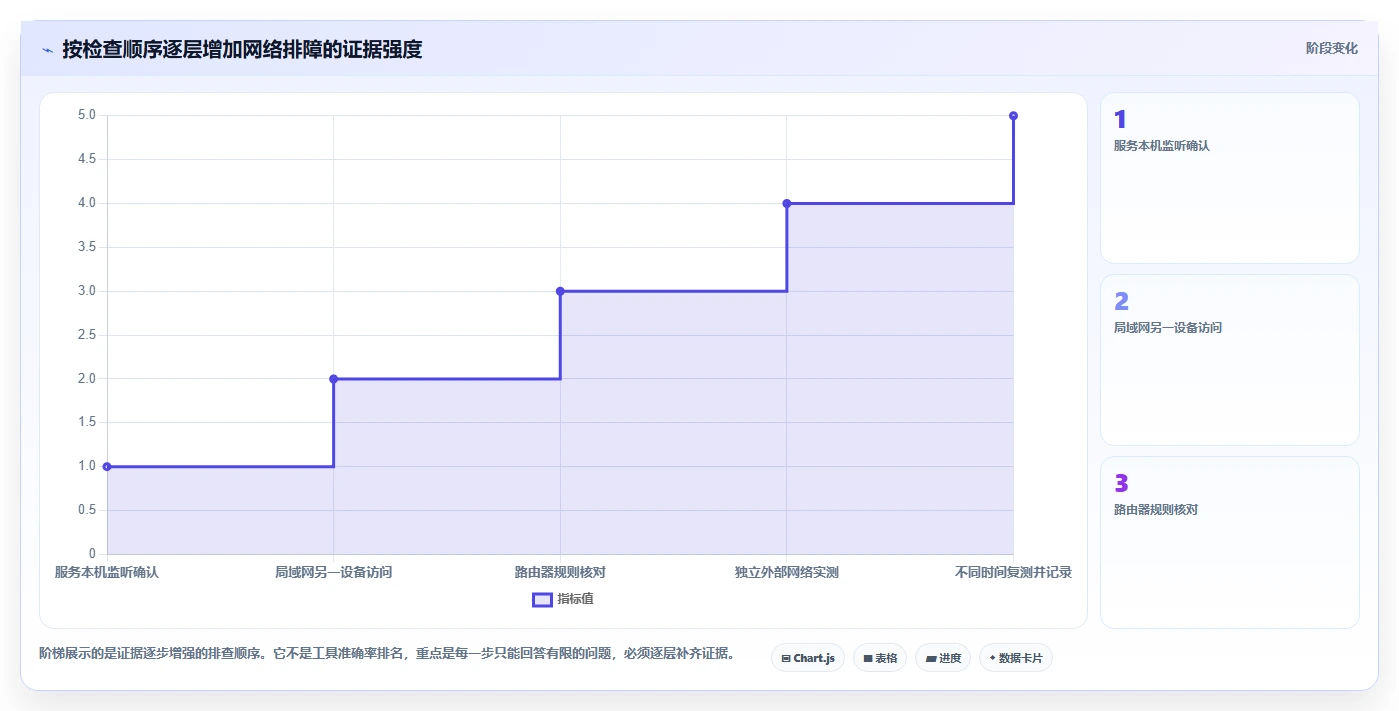Click y-axis tick label 4.0
Screen dimensions: 1399x711
87,203
